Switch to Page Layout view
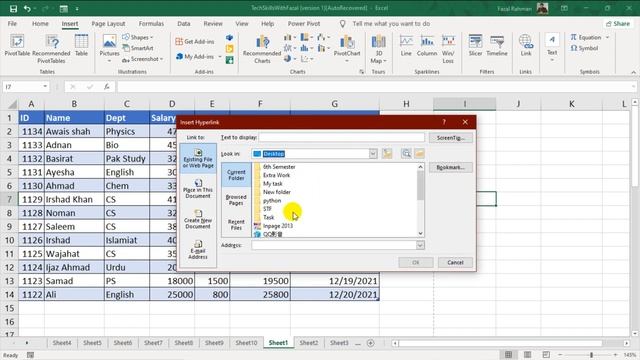 coord(527,355)
